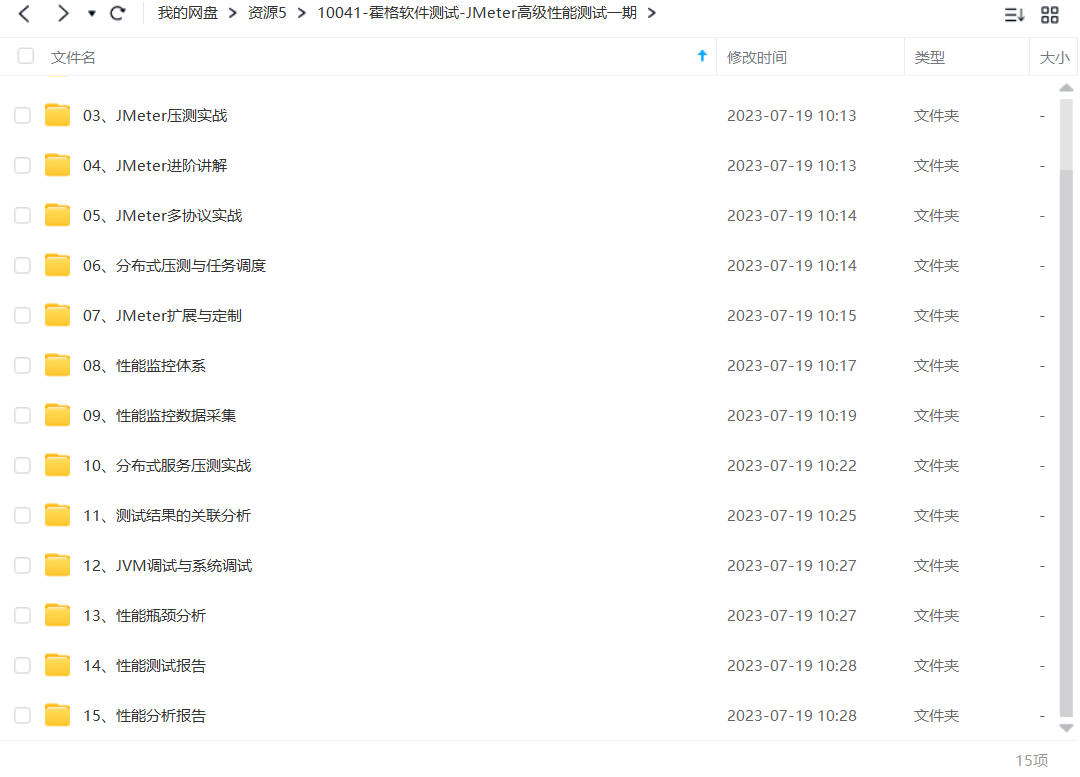The height and width of the screenshot is (777, 1080).
Task: Click folder icon of 09、性能监控数据采集
Action: coord(58,415)
